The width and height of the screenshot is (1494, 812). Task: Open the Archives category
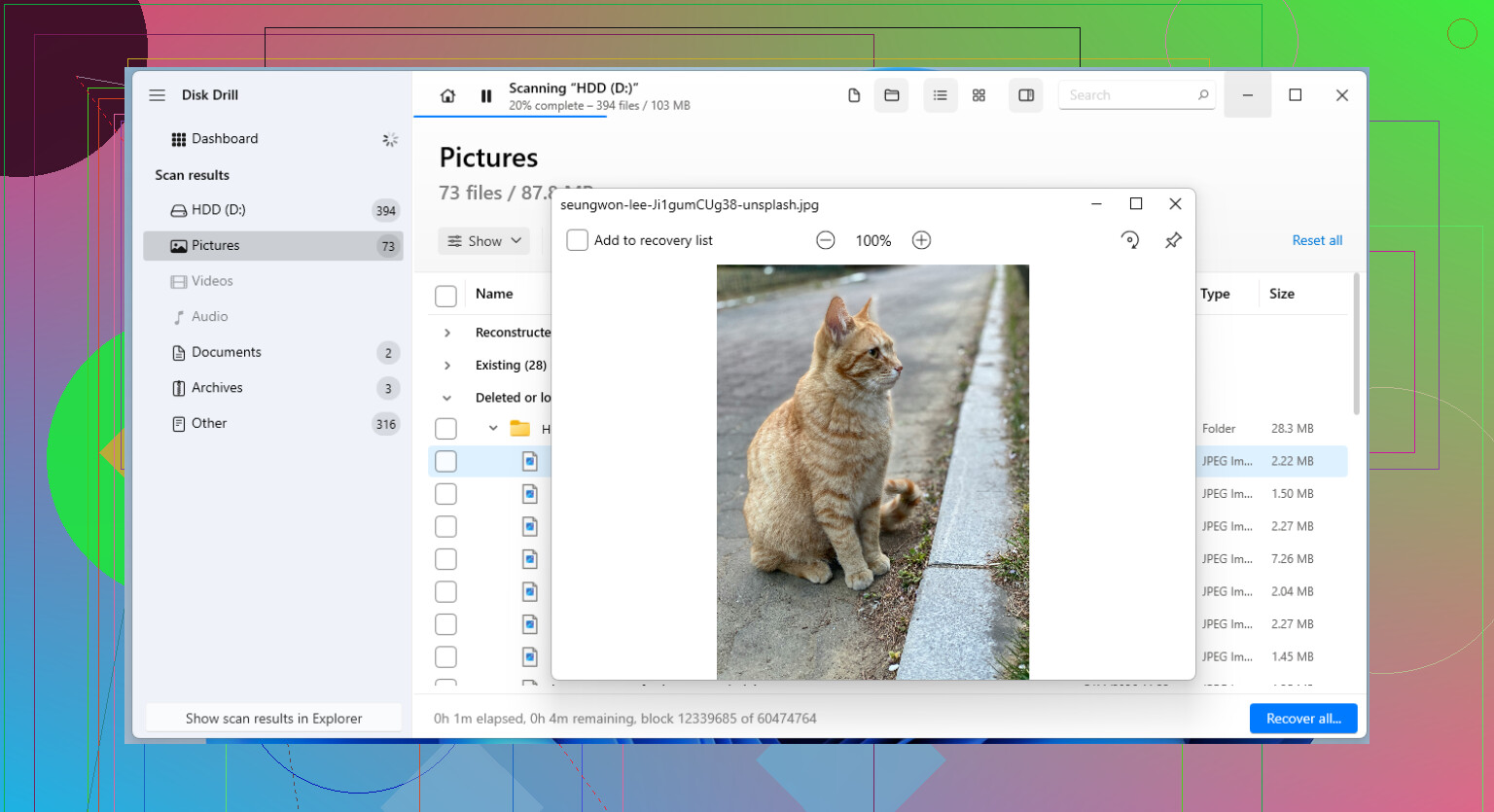[x=273, y=388]
